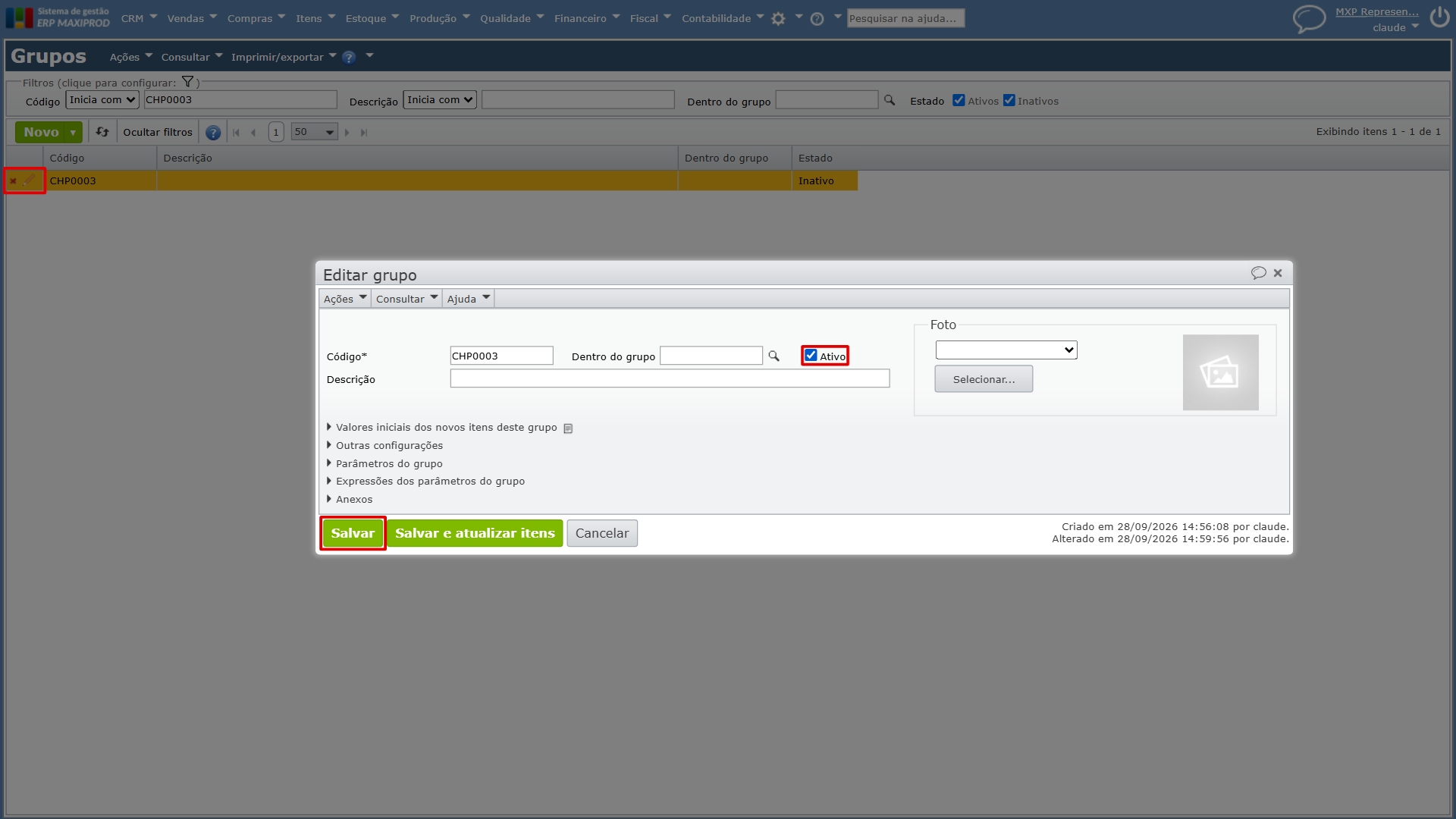Viewport: 1456px width, 819px height.
Task: Open the Novo button dropdown arrow
Action: [73, 133]
